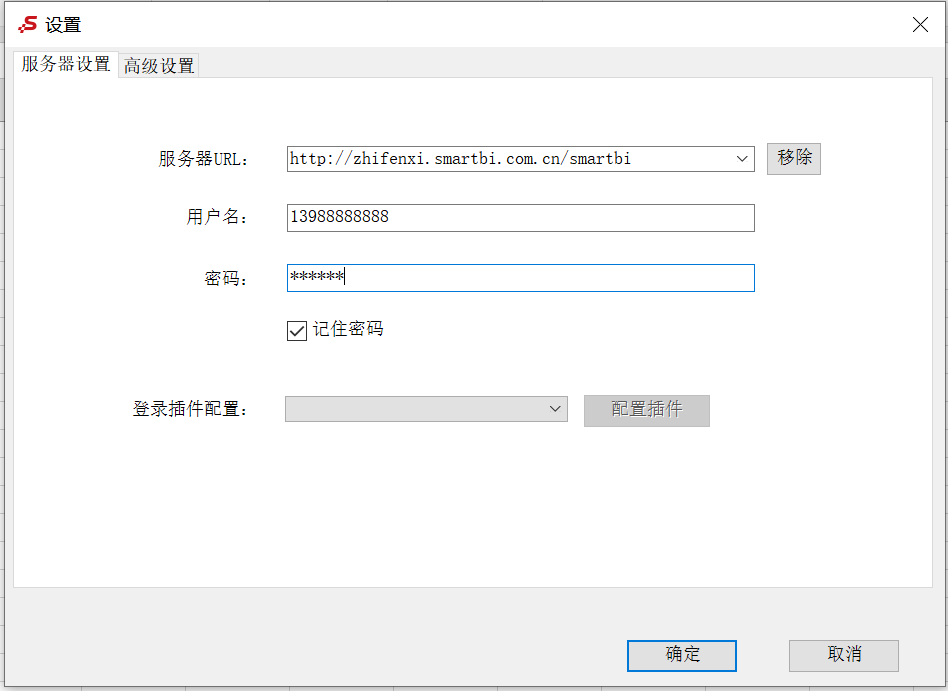Click the Smartbi logo icon in title bar

click(x=28, y=24)
